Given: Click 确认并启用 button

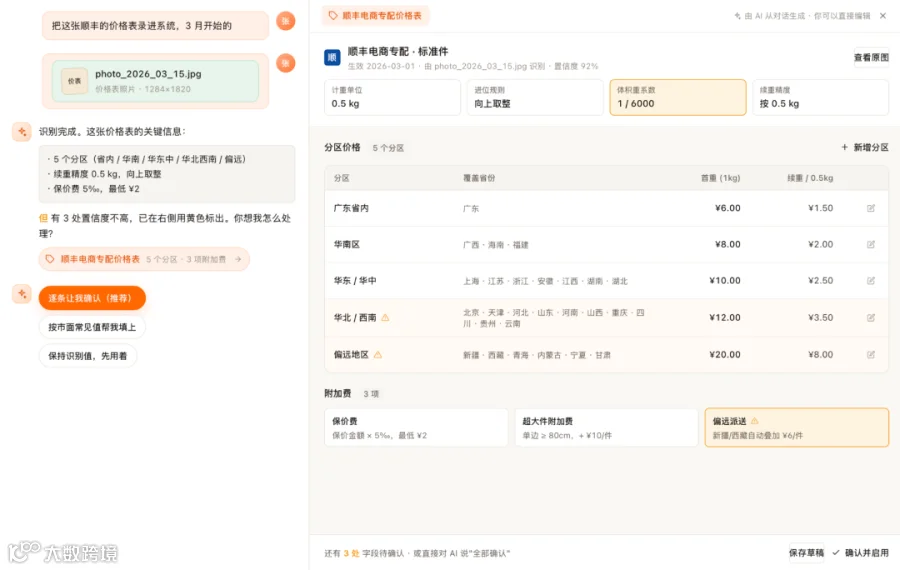Looking at the screenshot, I should click(x=860, y=553).
